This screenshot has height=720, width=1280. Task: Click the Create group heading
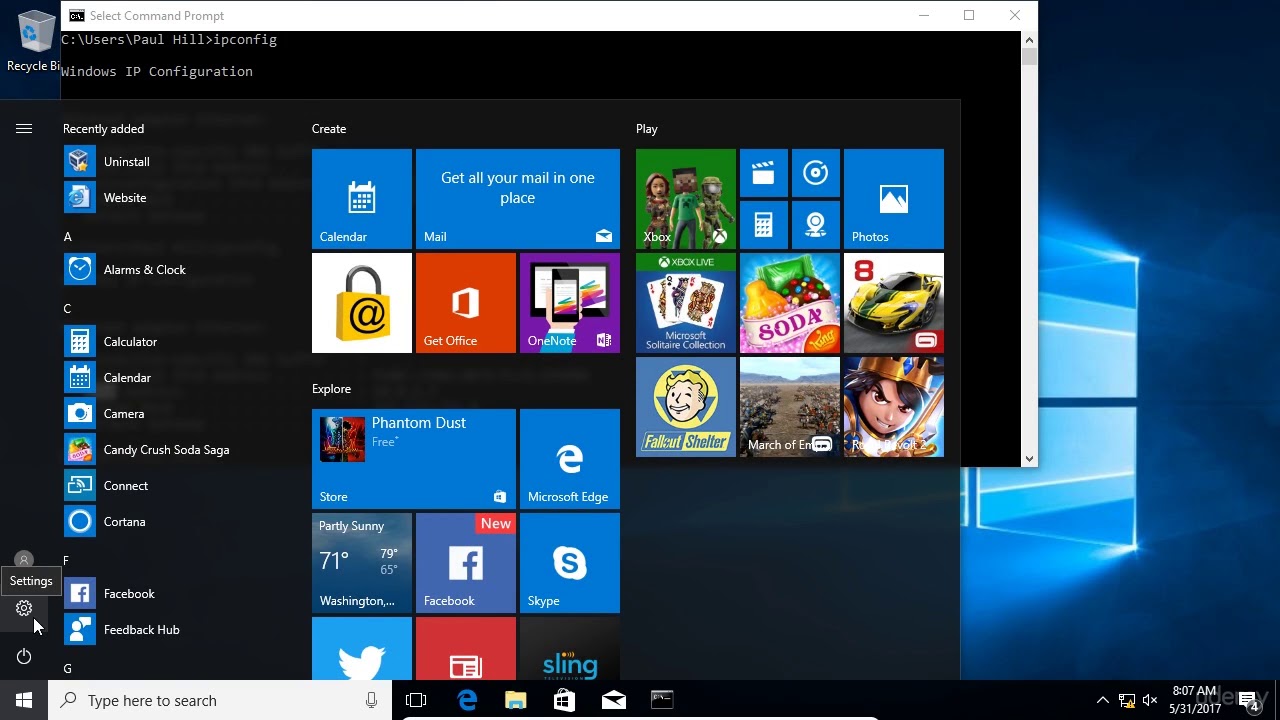tap(329, 129)
